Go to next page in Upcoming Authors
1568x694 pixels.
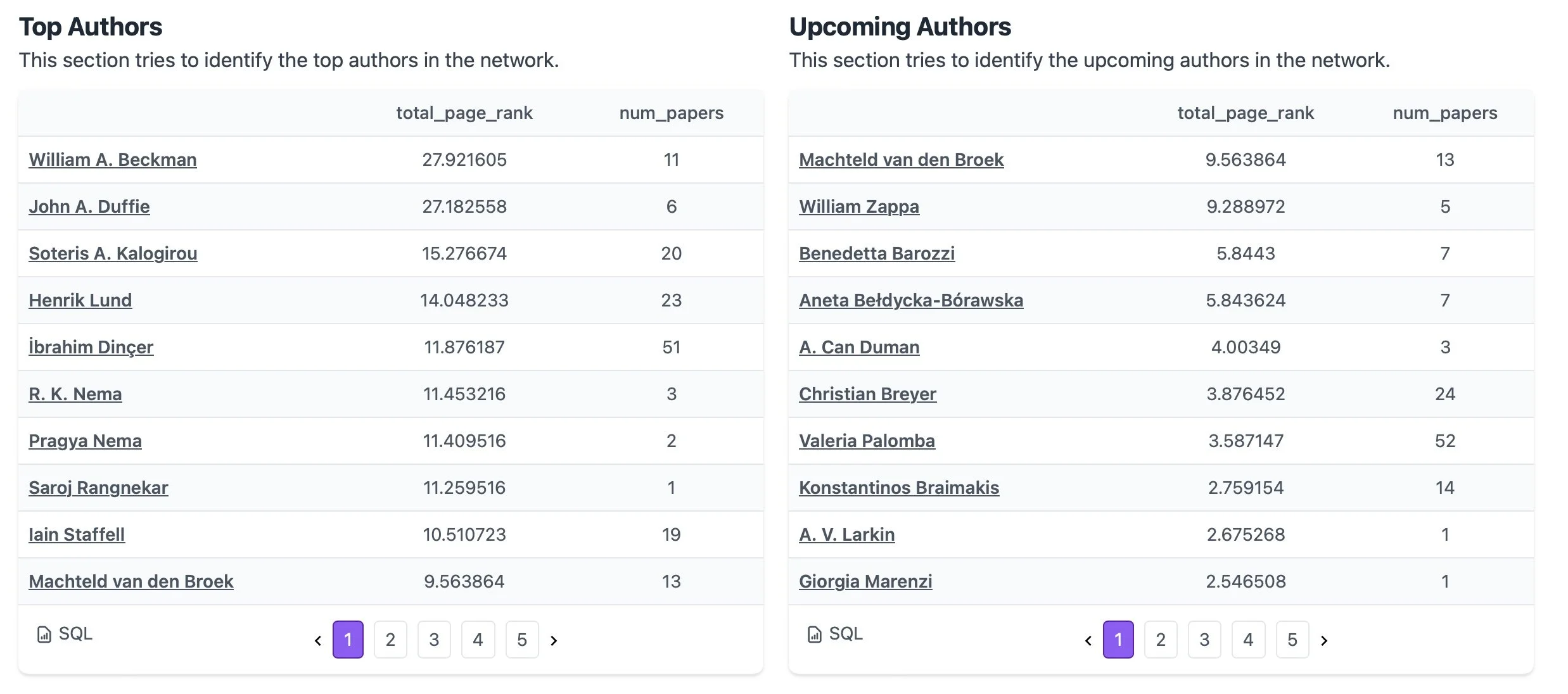click(1324, 640)
